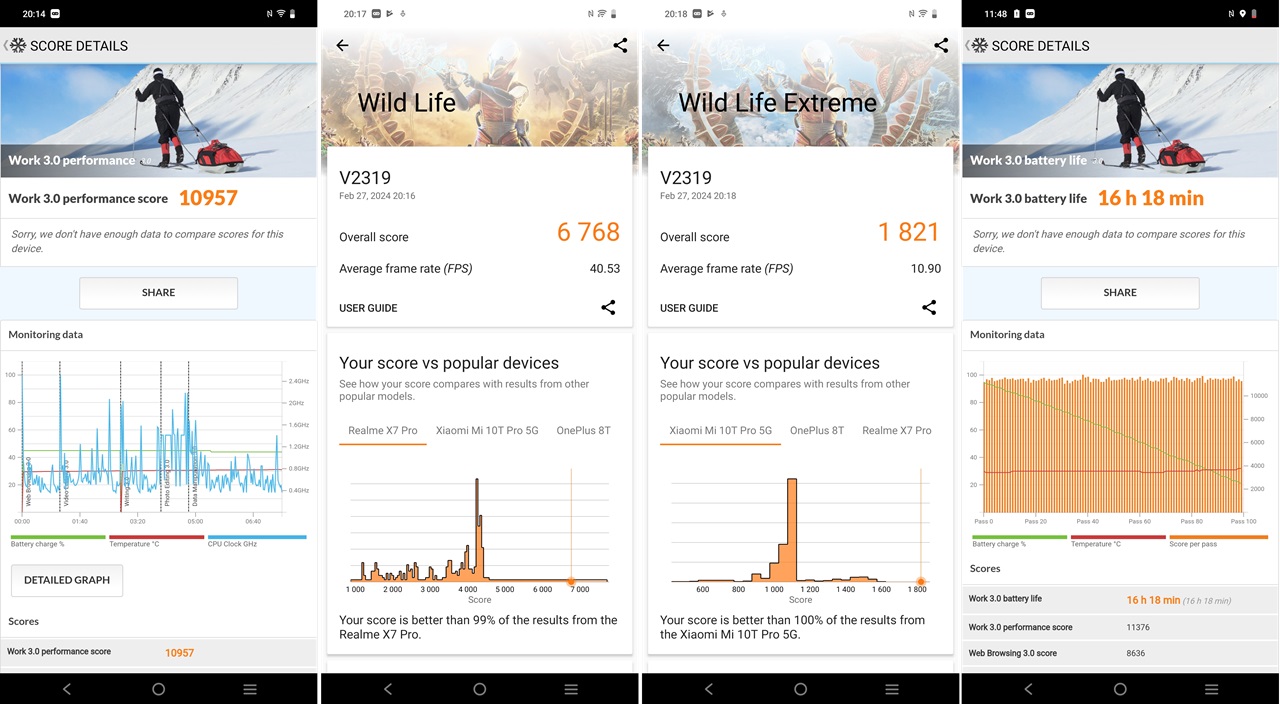Tap snowflake icon in Work 3.0 performance header

(x=18, y=46)
